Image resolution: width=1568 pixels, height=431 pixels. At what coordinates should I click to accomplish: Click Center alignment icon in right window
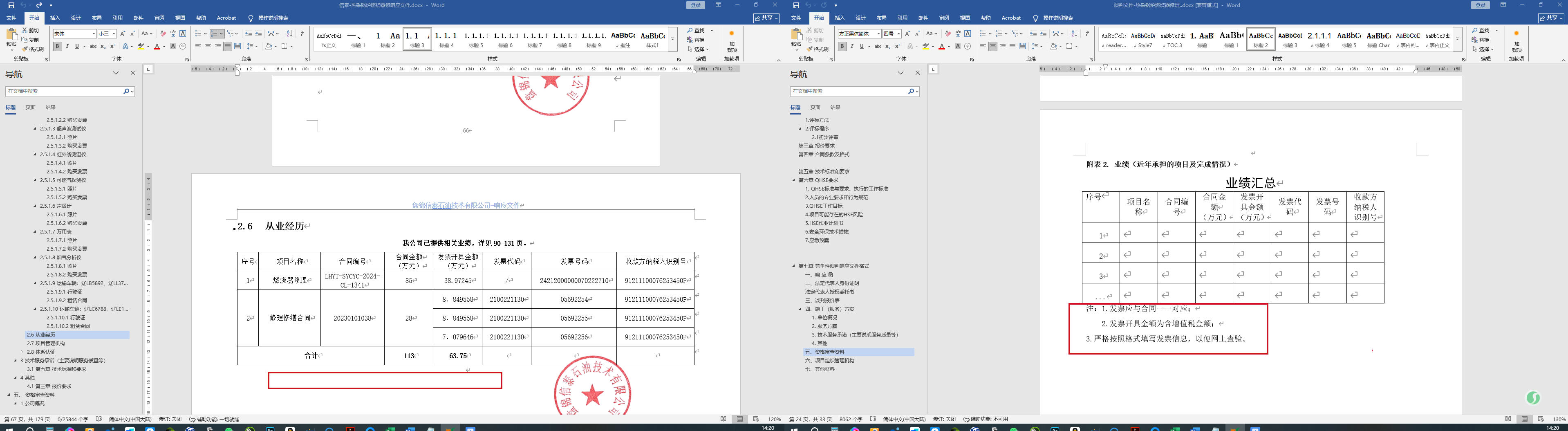tap(993, 46)
